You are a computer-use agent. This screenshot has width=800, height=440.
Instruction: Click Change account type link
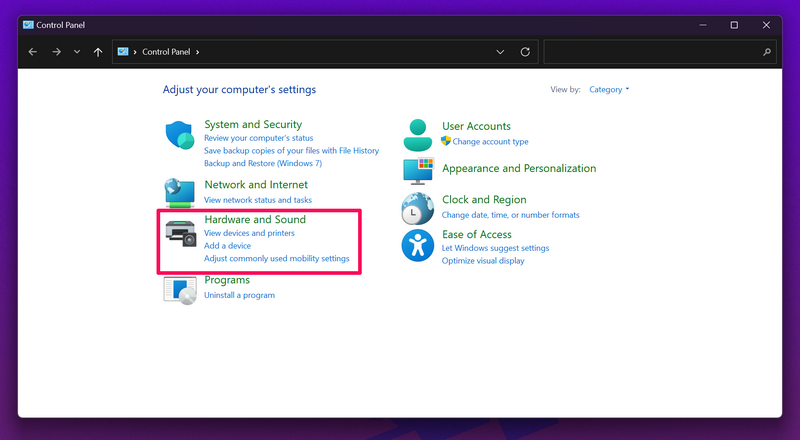click(490, 142)
